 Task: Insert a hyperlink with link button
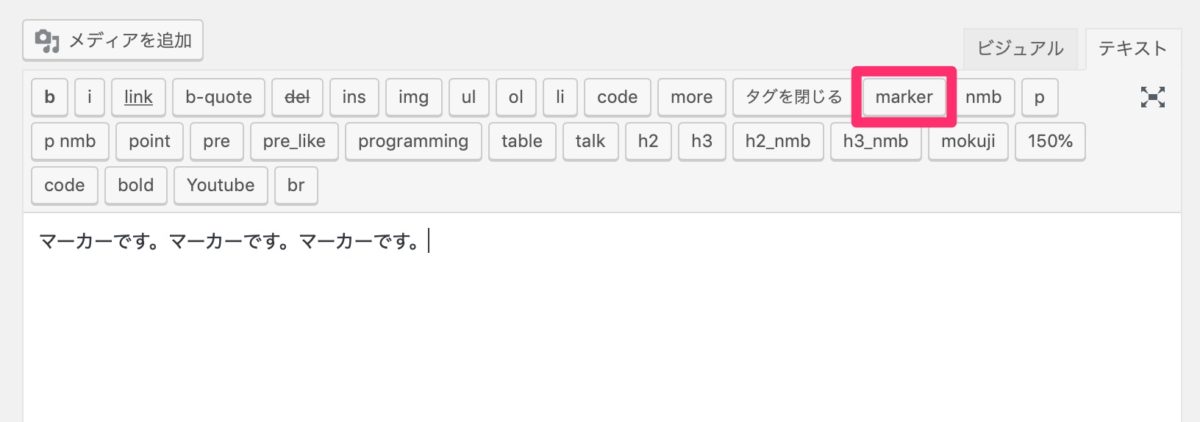pos(138,97)
